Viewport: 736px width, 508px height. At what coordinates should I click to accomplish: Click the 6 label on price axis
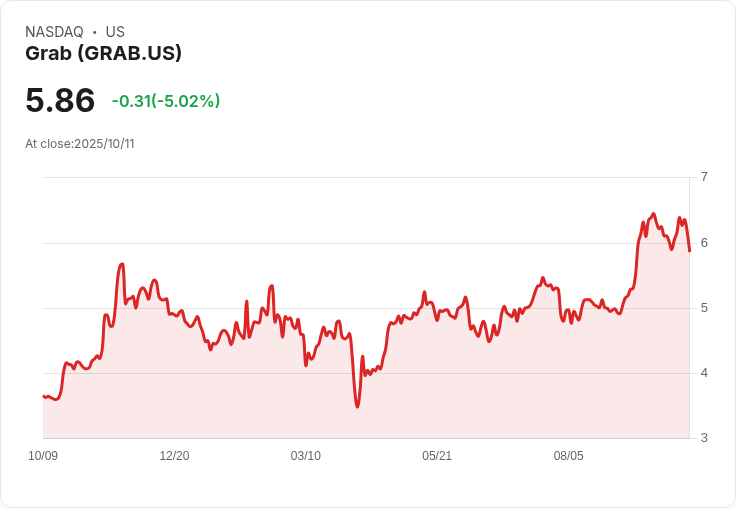pos(704,243)
